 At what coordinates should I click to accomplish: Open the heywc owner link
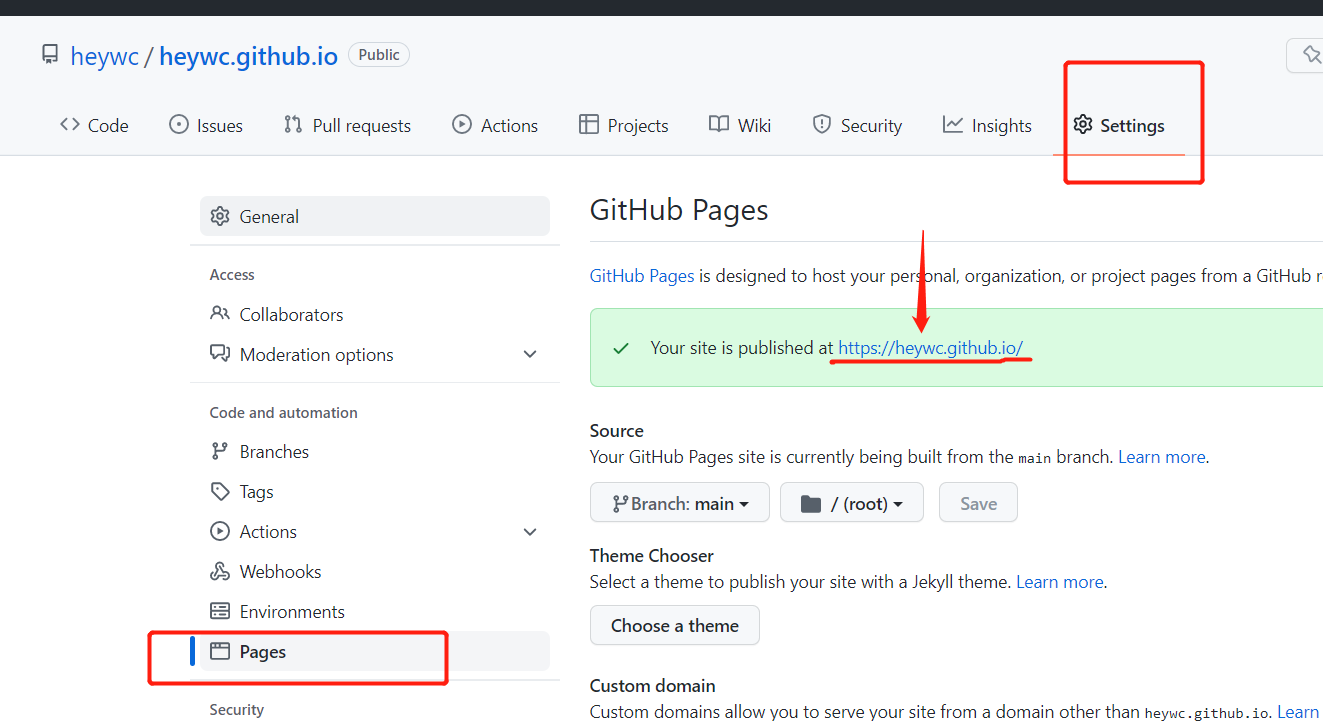[104, 55]
